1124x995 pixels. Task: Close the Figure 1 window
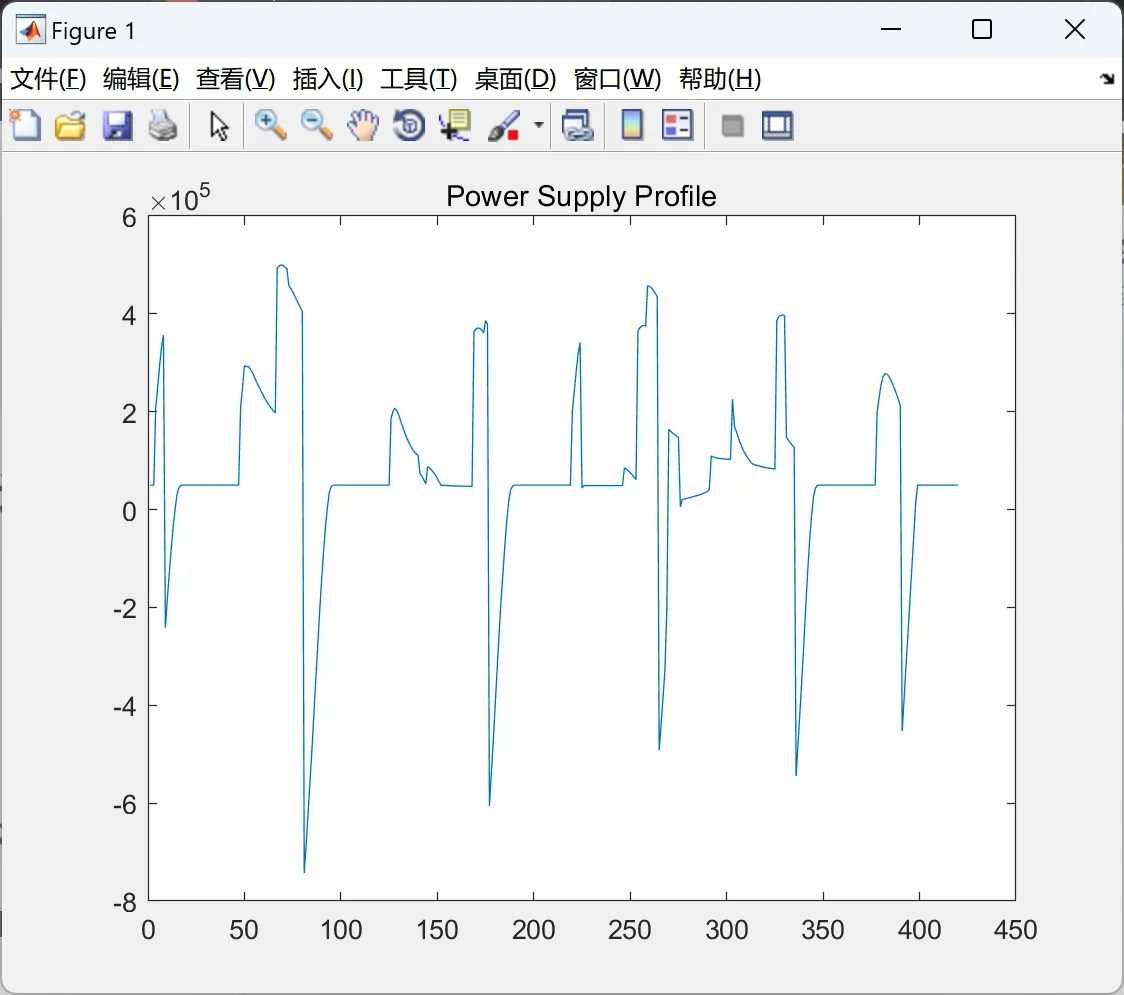click(1075, 29)
